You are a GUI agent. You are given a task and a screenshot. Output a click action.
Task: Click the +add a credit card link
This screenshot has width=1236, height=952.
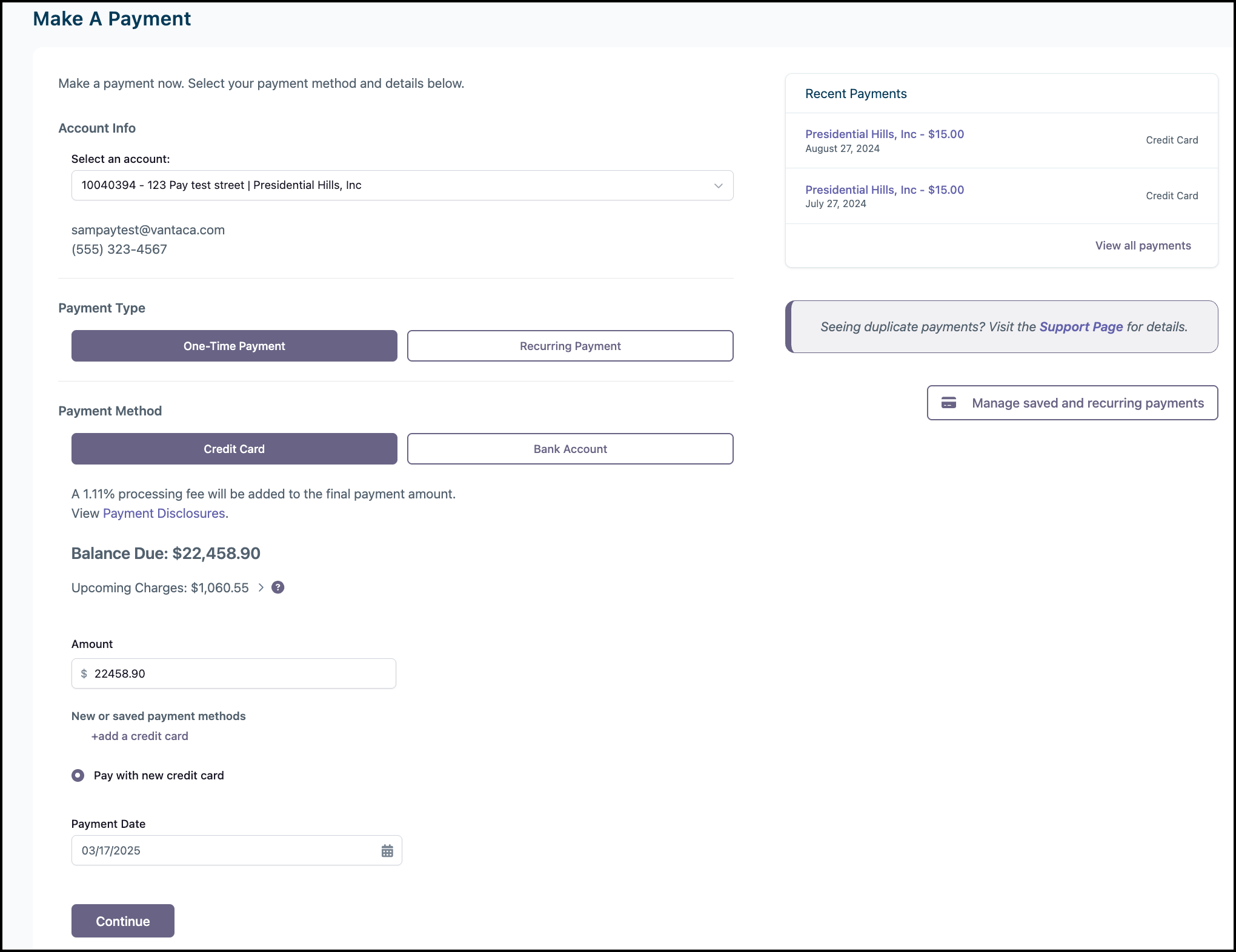tap(140, 736)
